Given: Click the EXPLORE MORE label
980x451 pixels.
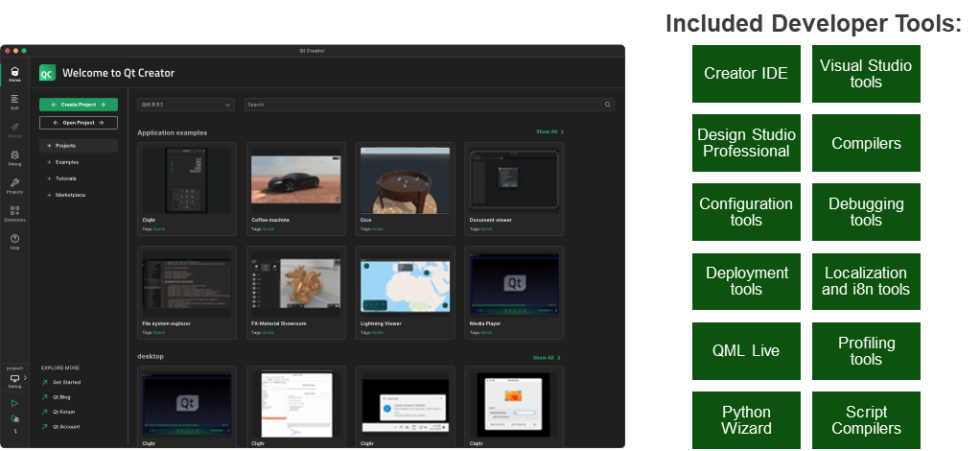Looking at the screenshot, I should pos(60,368).
